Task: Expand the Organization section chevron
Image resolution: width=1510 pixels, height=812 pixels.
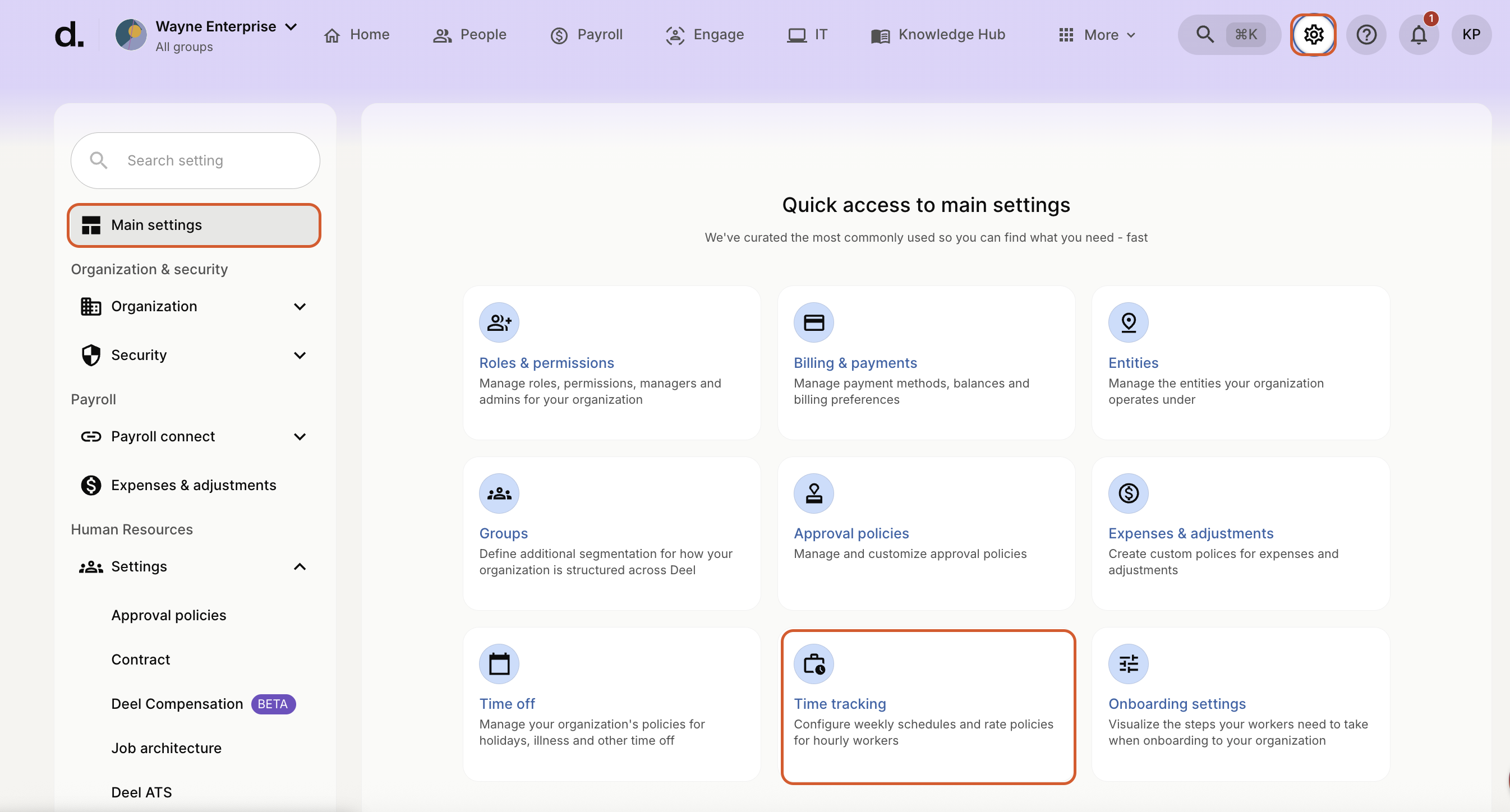Action: [300, 306]
